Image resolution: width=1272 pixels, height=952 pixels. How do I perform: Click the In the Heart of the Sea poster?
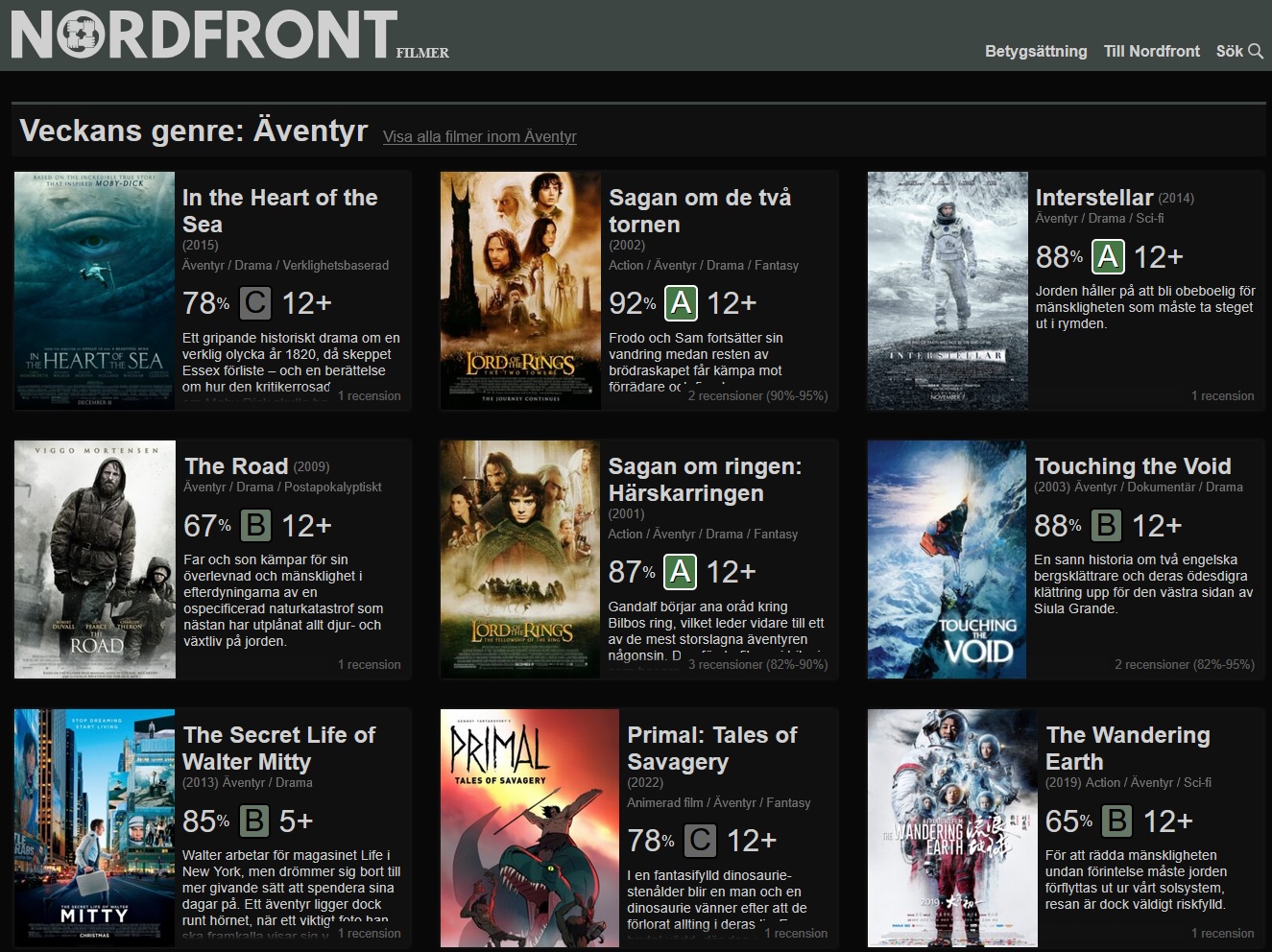pyautogui.click(x=95, y=291)
